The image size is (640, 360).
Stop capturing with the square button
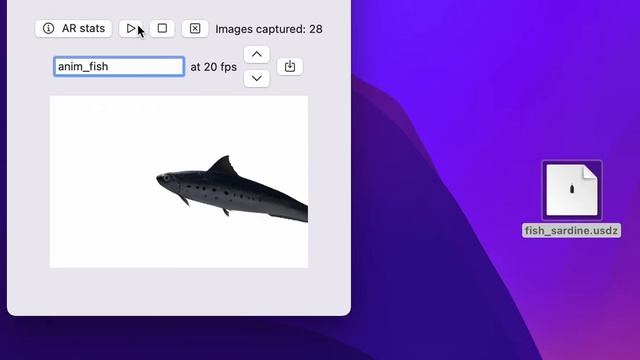point(162,29)
